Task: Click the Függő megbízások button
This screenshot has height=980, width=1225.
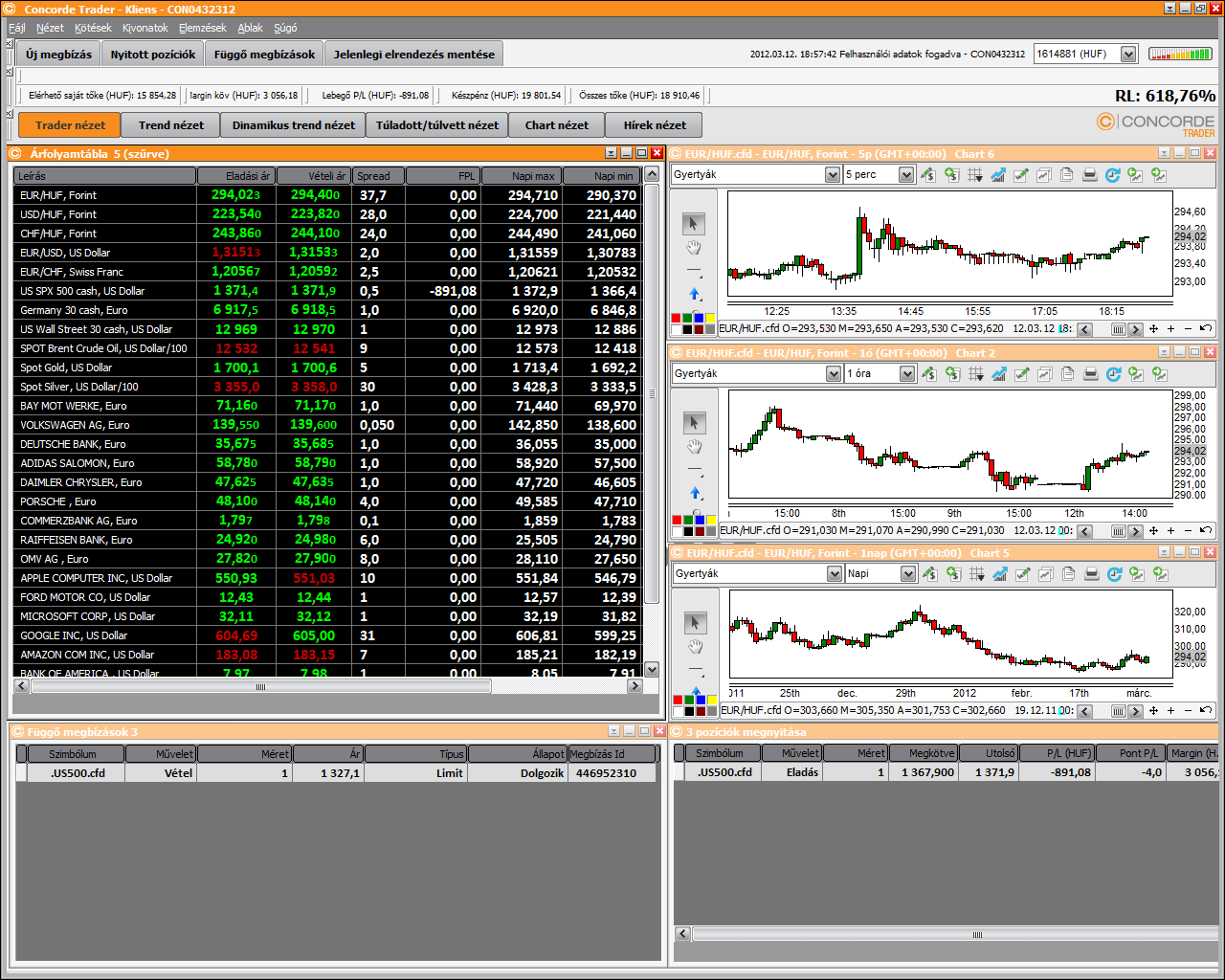Action: tap(264, 55)
